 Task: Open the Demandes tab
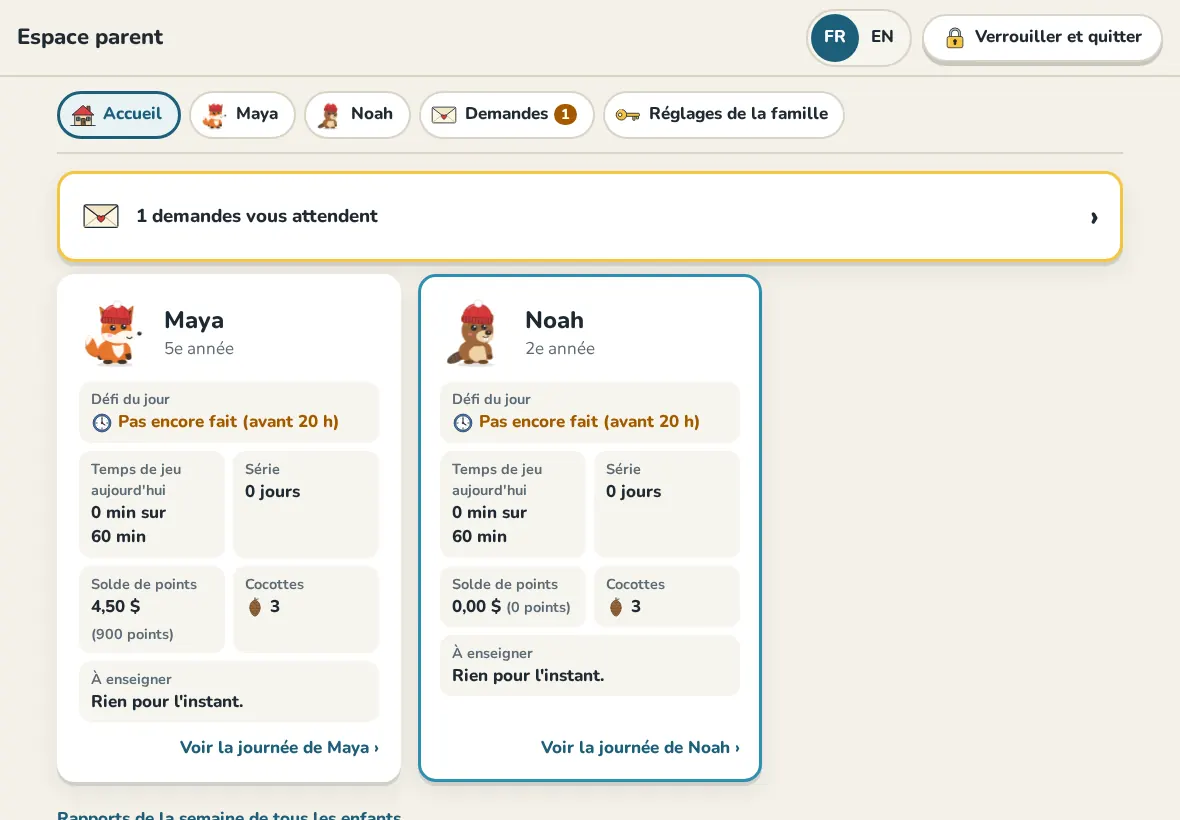(x=506, y=114)
